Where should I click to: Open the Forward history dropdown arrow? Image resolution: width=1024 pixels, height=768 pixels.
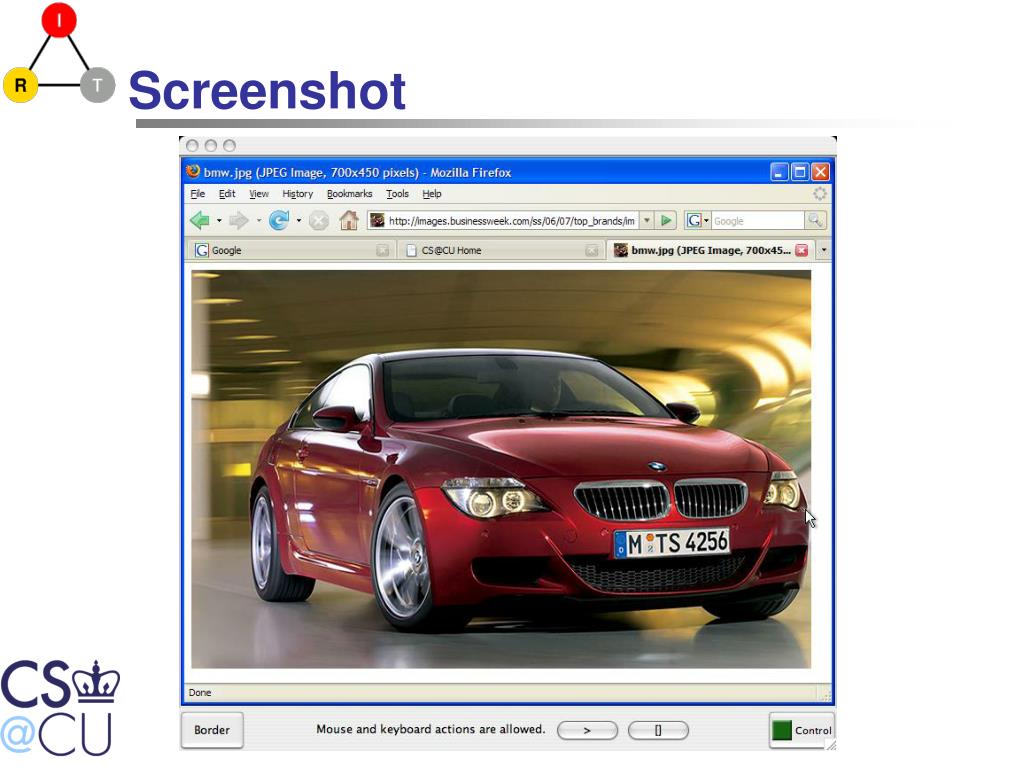pyautogui.click(x=259, y=221)
